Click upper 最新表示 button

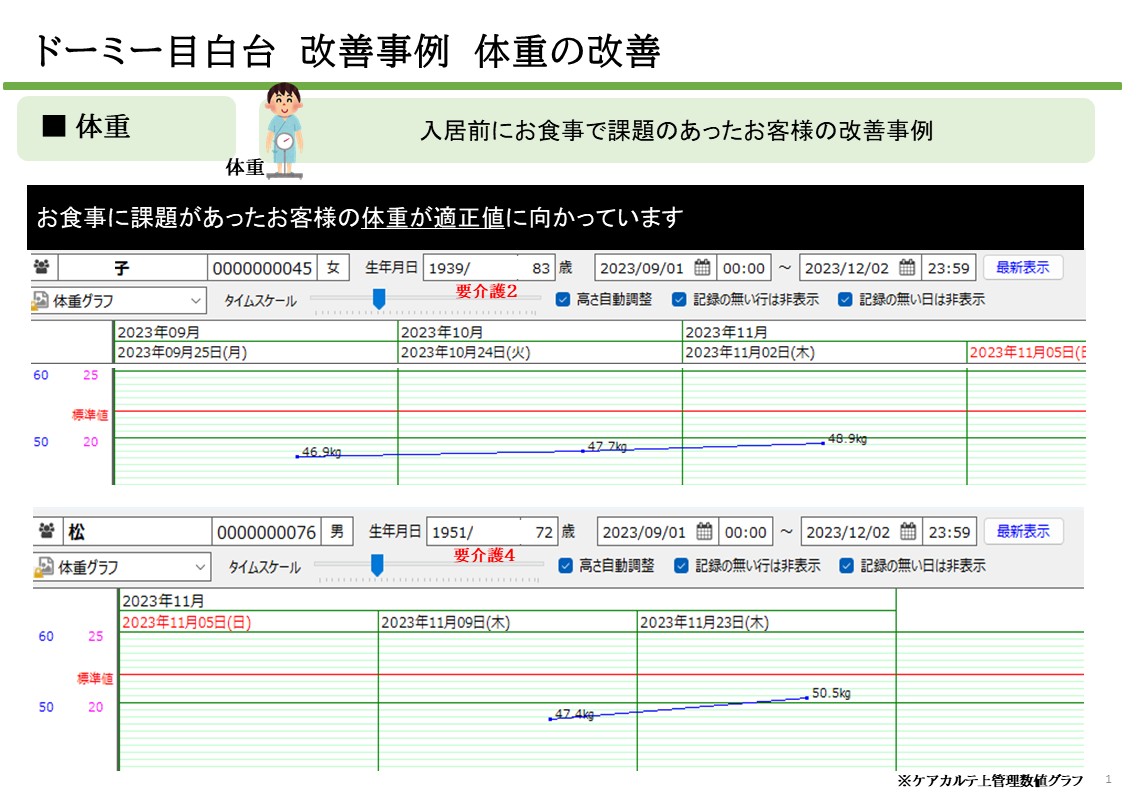pos(1022,268)
